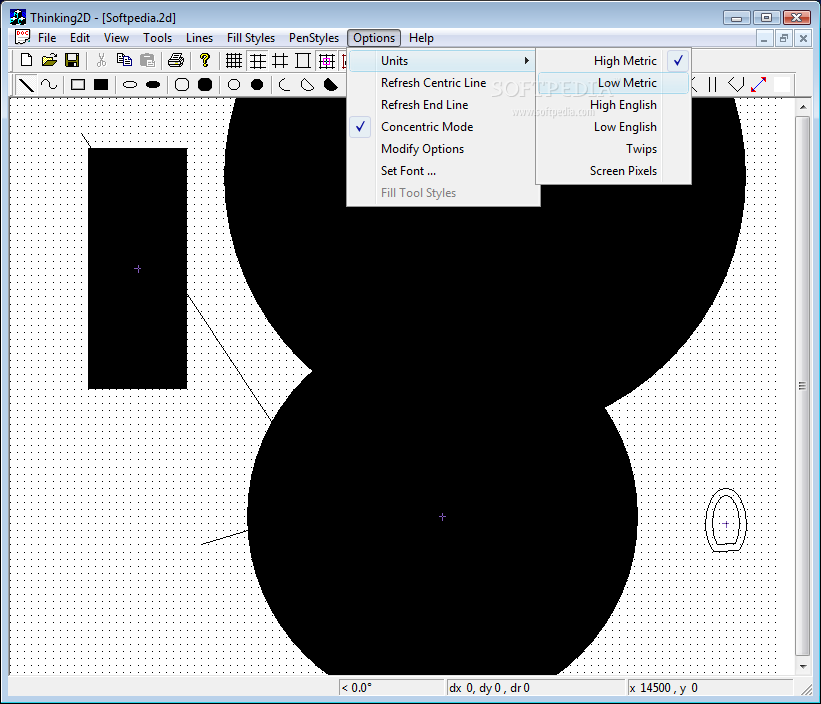Select the dense full grid icon
Screen dimensions: 821x704
[x=234, y=61]
